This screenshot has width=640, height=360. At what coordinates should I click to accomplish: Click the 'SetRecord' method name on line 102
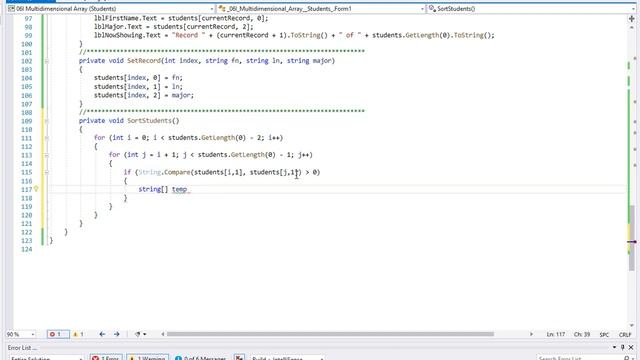click(144, 61)
